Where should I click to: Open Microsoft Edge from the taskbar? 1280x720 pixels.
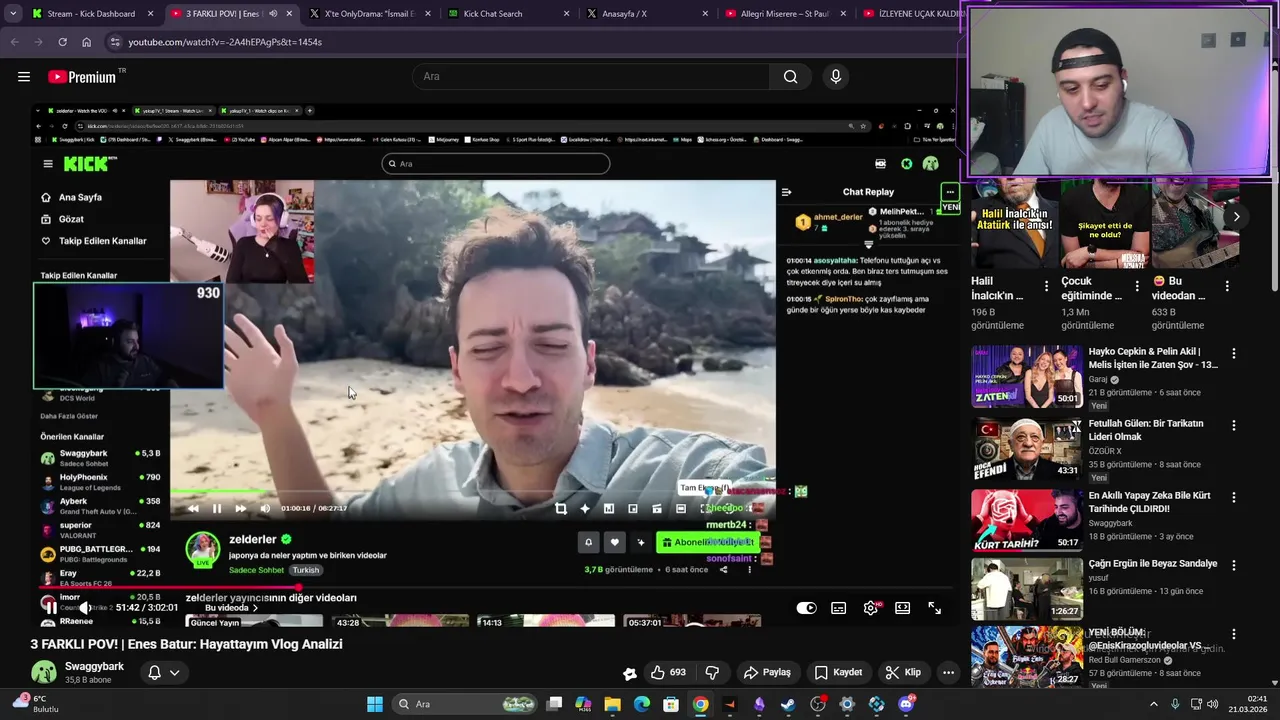pos(642,704)
